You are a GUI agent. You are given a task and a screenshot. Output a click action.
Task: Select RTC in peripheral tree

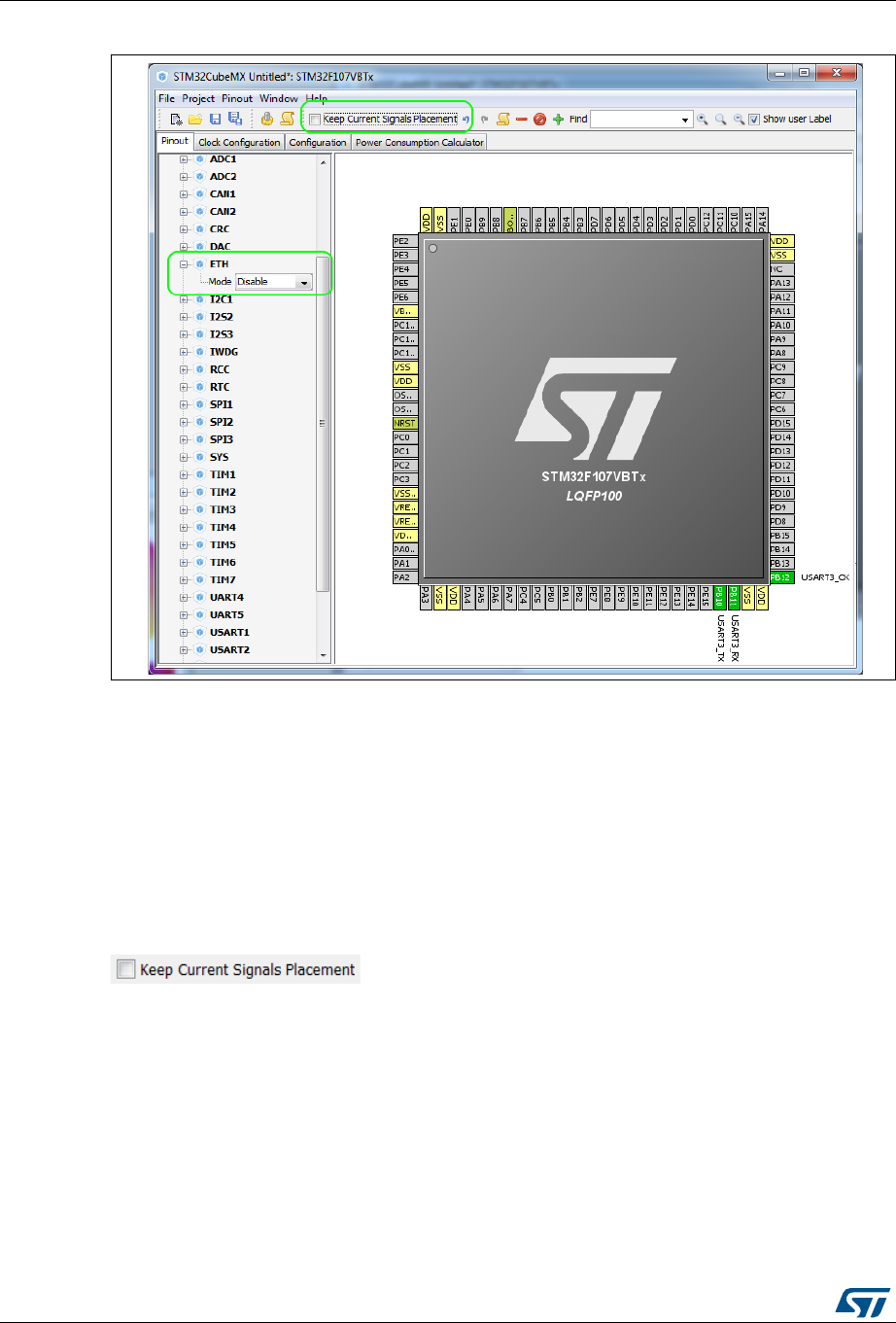(219, 387)
